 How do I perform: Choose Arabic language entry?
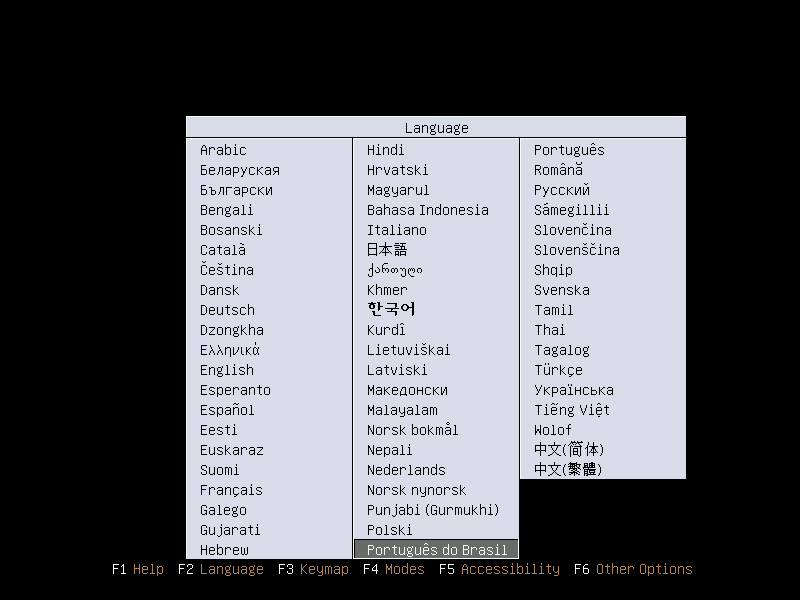point(223,150)
